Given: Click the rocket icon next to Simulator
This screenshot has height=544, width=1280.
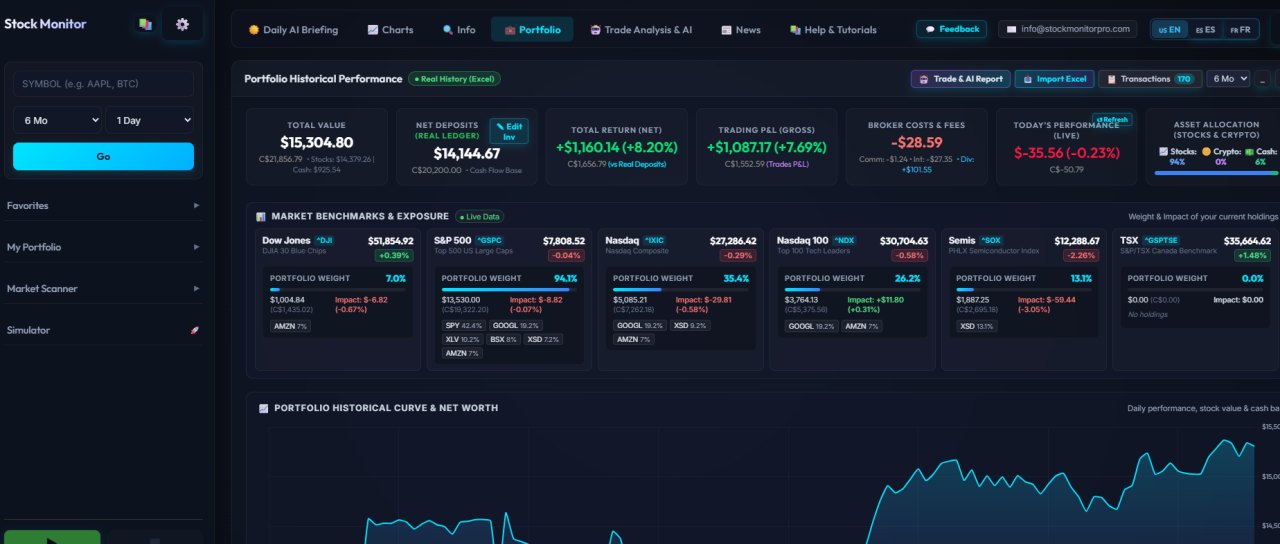Looking at the screenshot, I should point(195,330).
